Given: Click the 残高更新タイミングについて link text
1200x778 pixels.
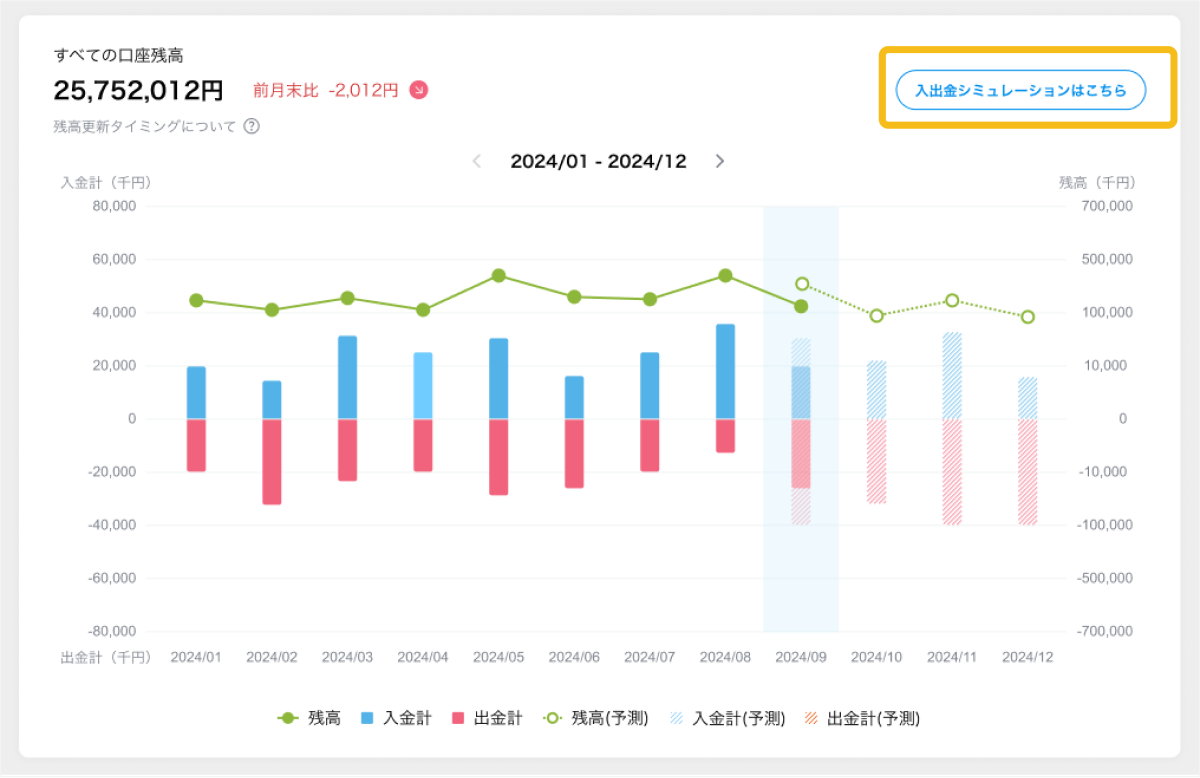Looking at the screenshot, I should (145, 127).
